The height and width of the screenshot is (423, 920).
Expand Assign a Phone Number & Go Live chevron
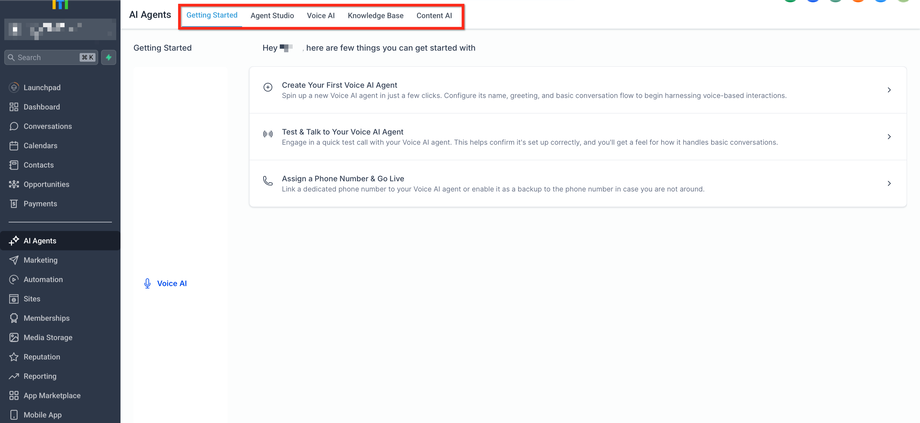(889, 183)
